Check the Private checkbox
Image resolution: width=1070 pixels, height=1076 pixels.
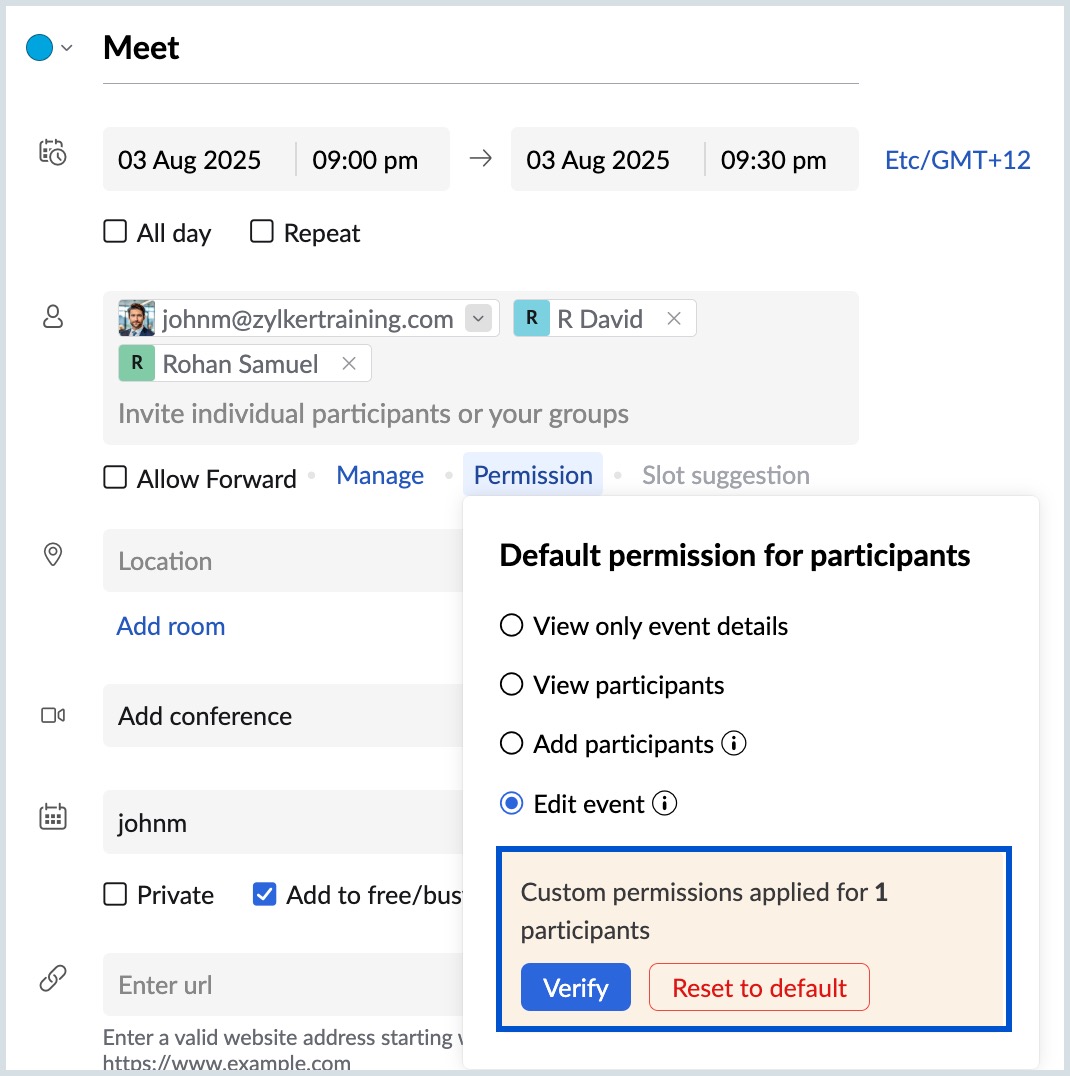coord(115,894)
